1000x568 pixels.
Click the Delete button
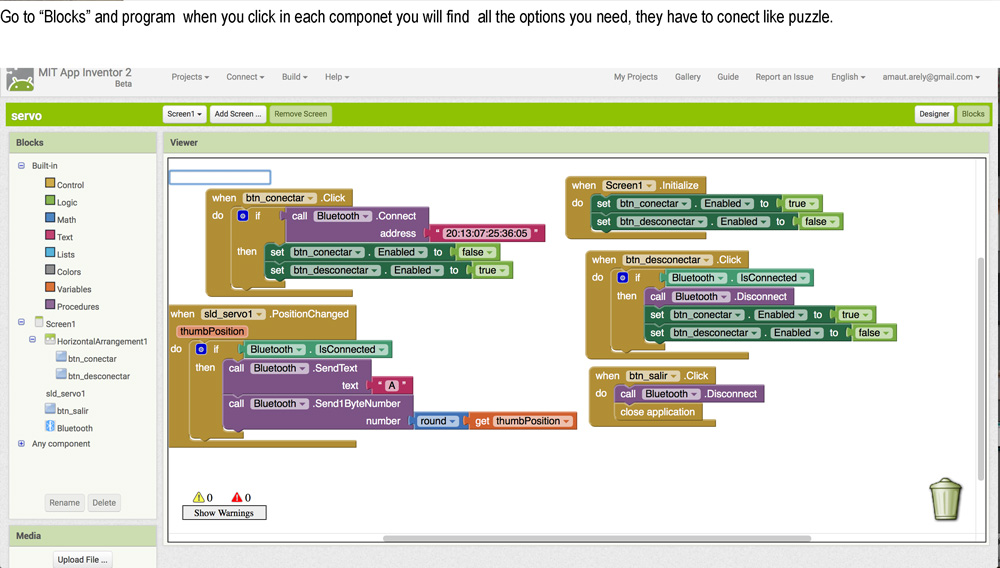click(x=104, y=502)
